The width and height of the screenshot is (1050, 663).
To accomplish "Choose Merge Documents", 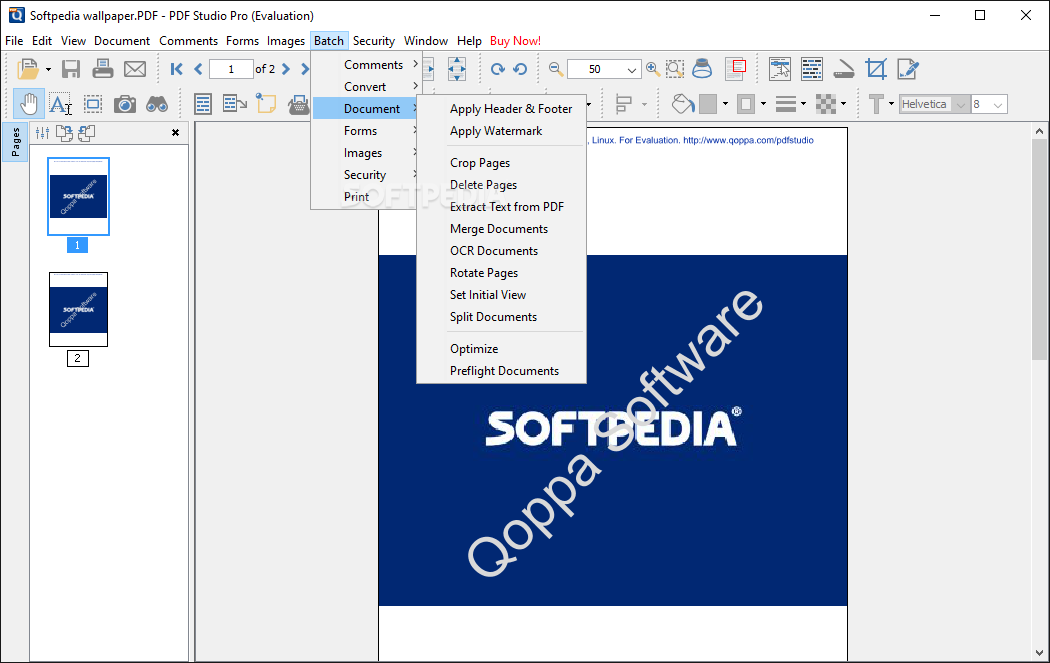I will click(x=499, y=229).
